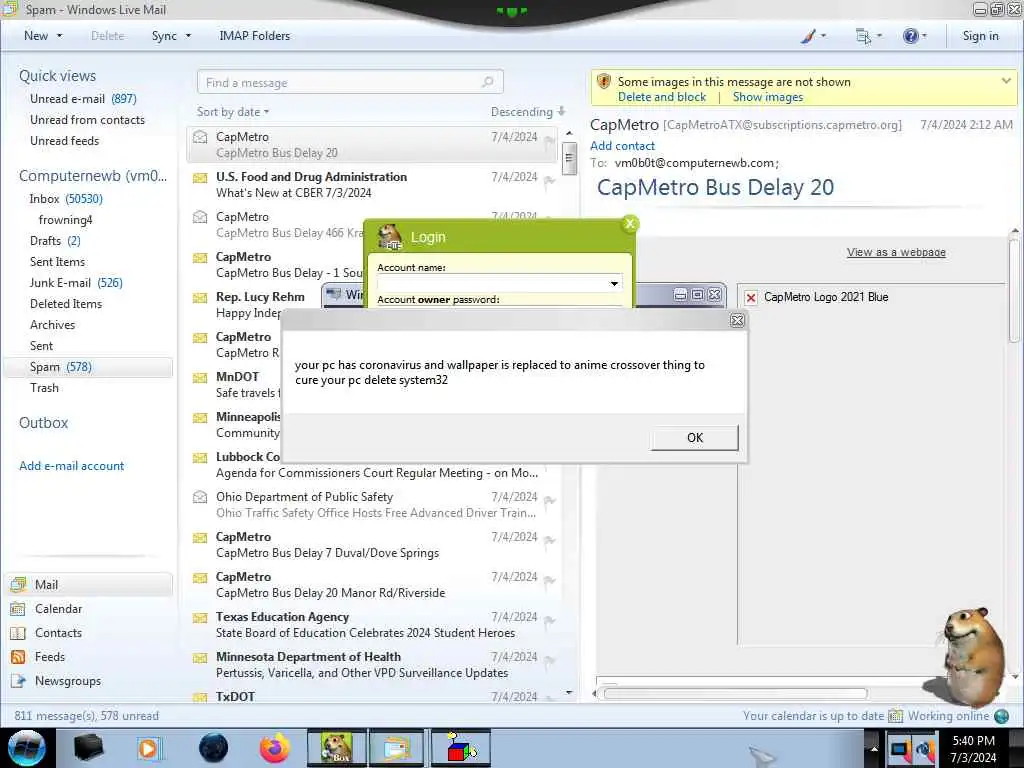Open Minnesota Department of Health email
The height and width of the screenshot is (768, 1024).
tap(372, 665)
